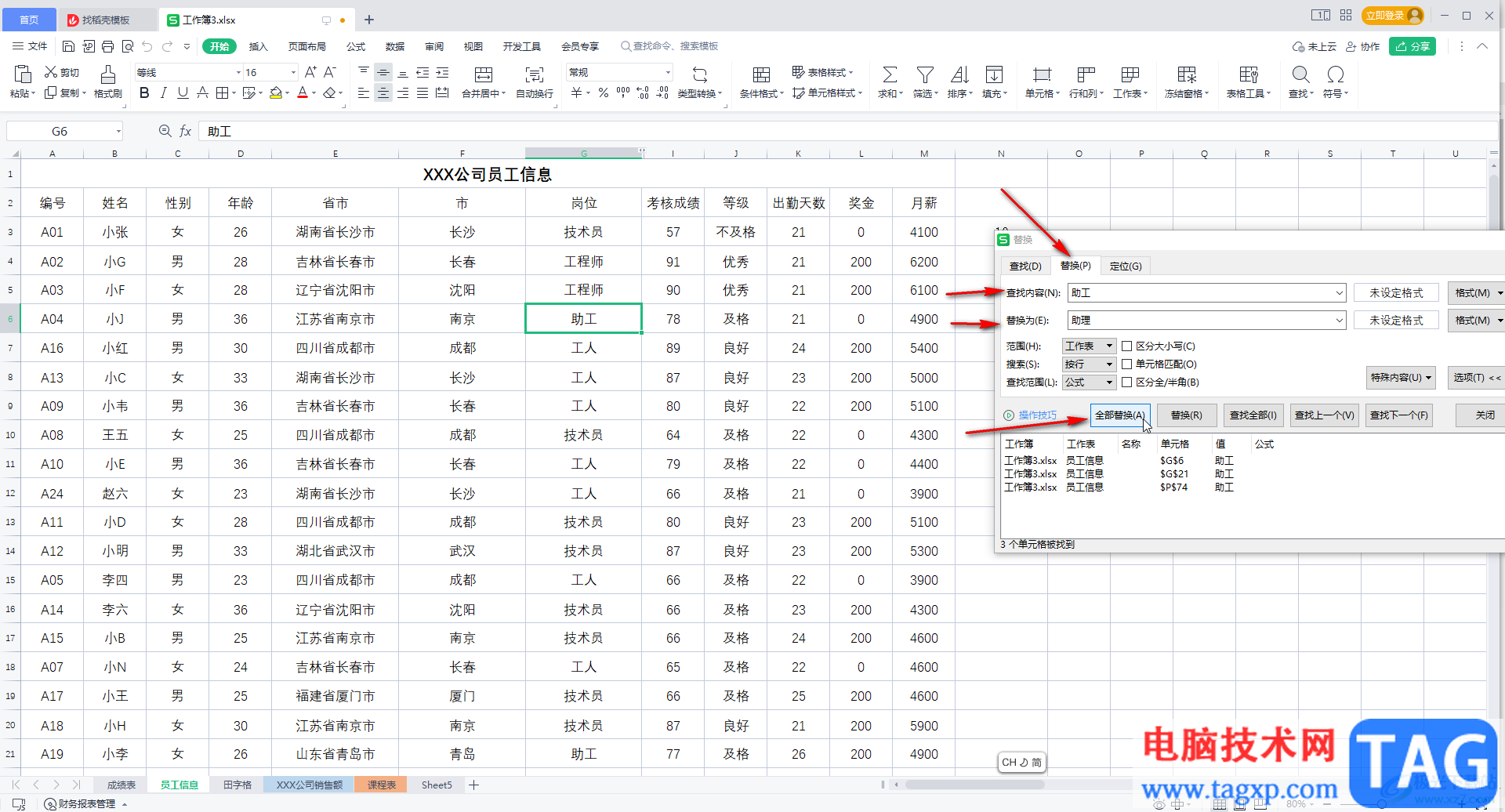Switch to the Insert (插入) ribbon tab
Screen dimensions: 1505x812
[x=258, y=46]
